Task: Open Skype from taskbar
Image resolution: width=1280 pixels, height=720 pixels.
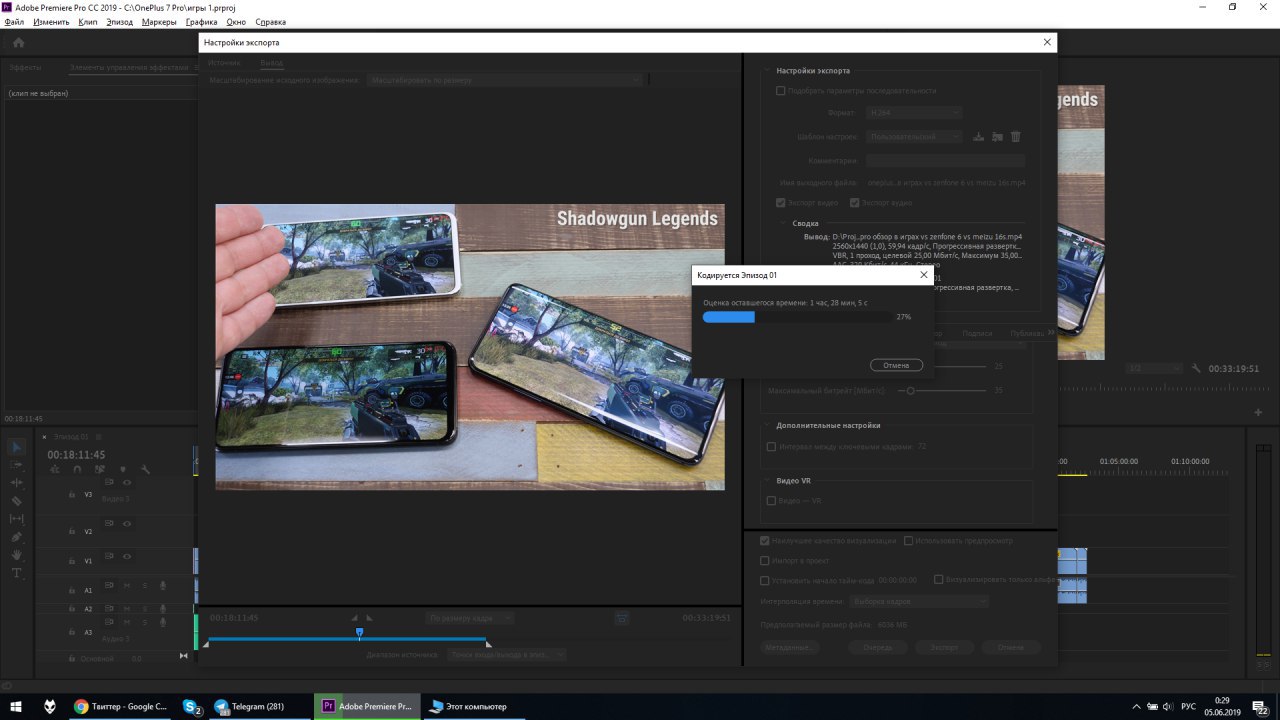Action: (192, 706)
